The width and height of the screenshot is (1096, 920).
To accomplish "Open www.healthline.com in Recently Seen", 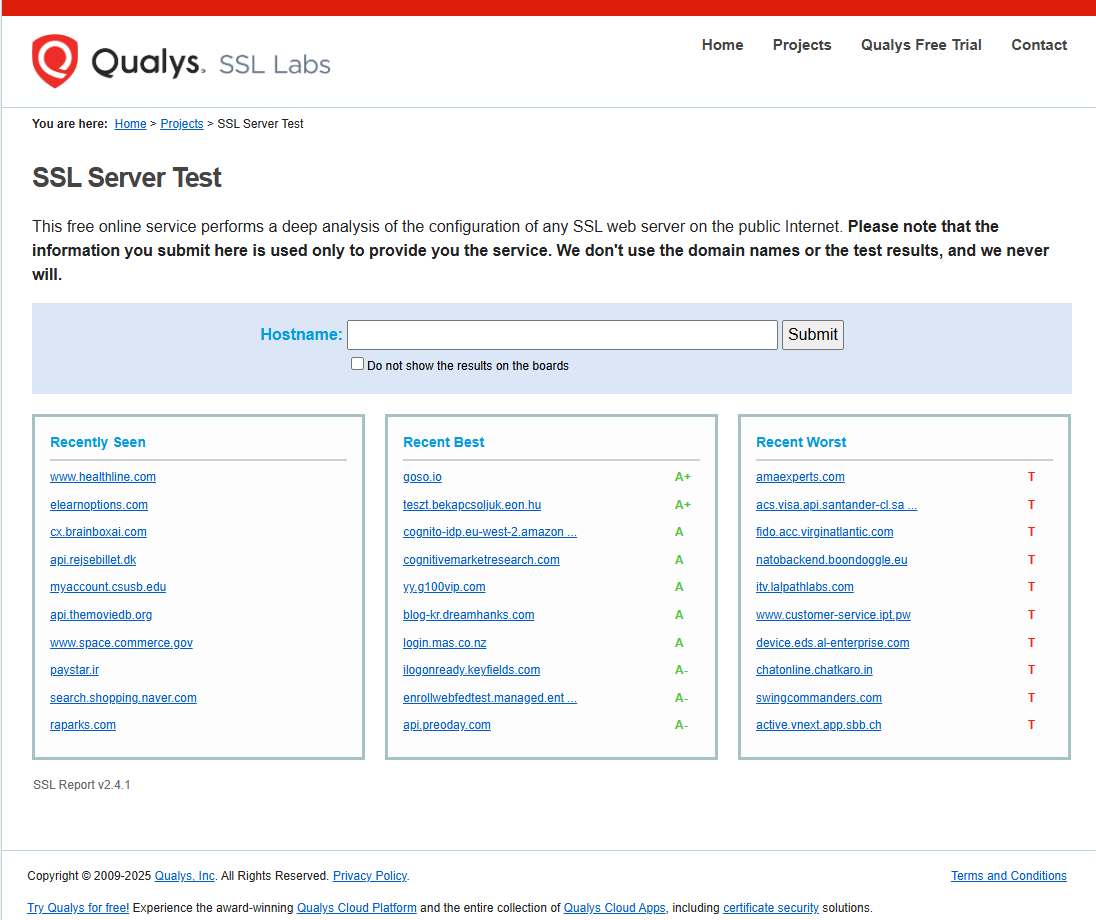I will 103,477.
